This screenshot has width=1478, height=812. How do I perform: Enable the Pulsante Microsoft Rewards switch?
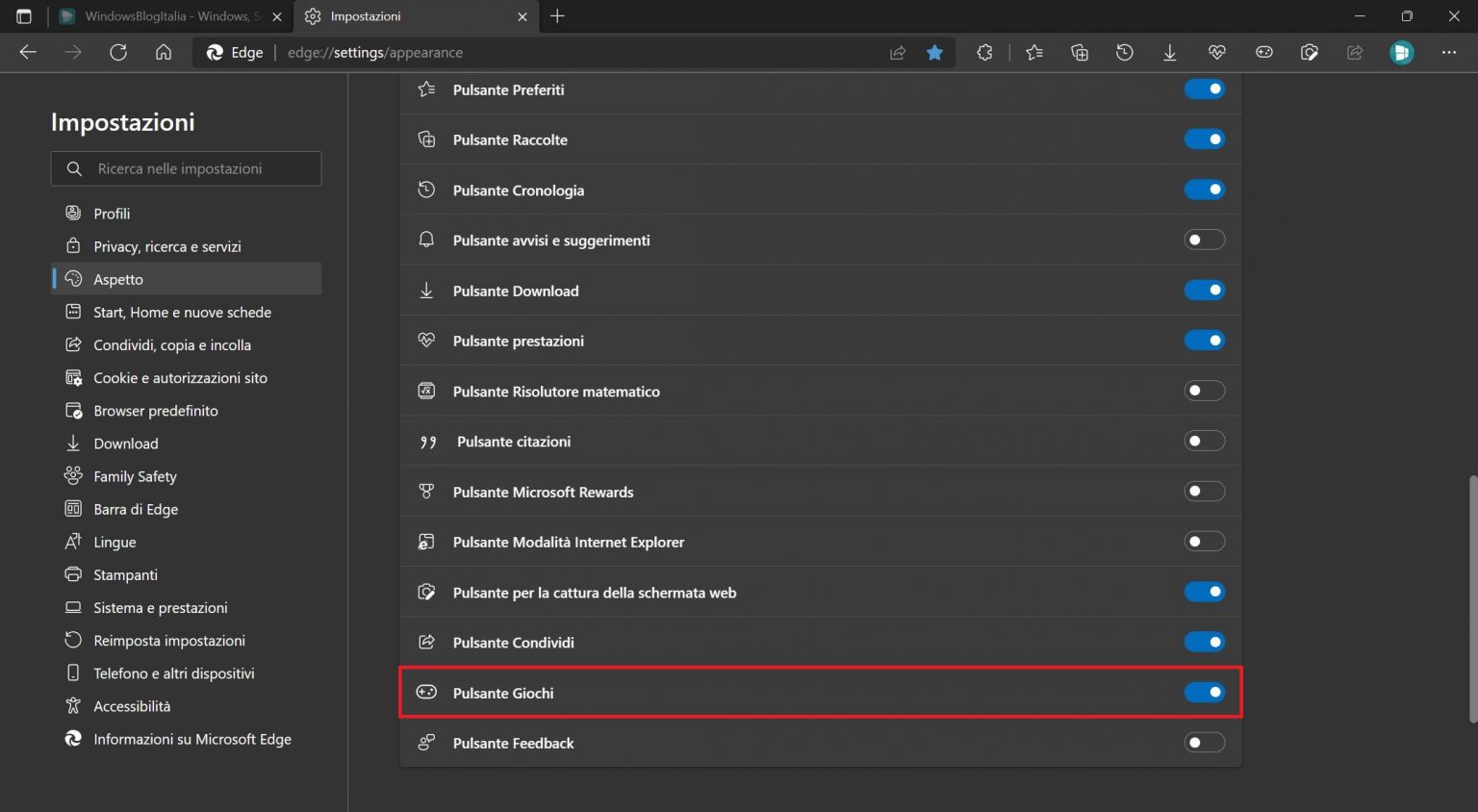pos(1205,491)
